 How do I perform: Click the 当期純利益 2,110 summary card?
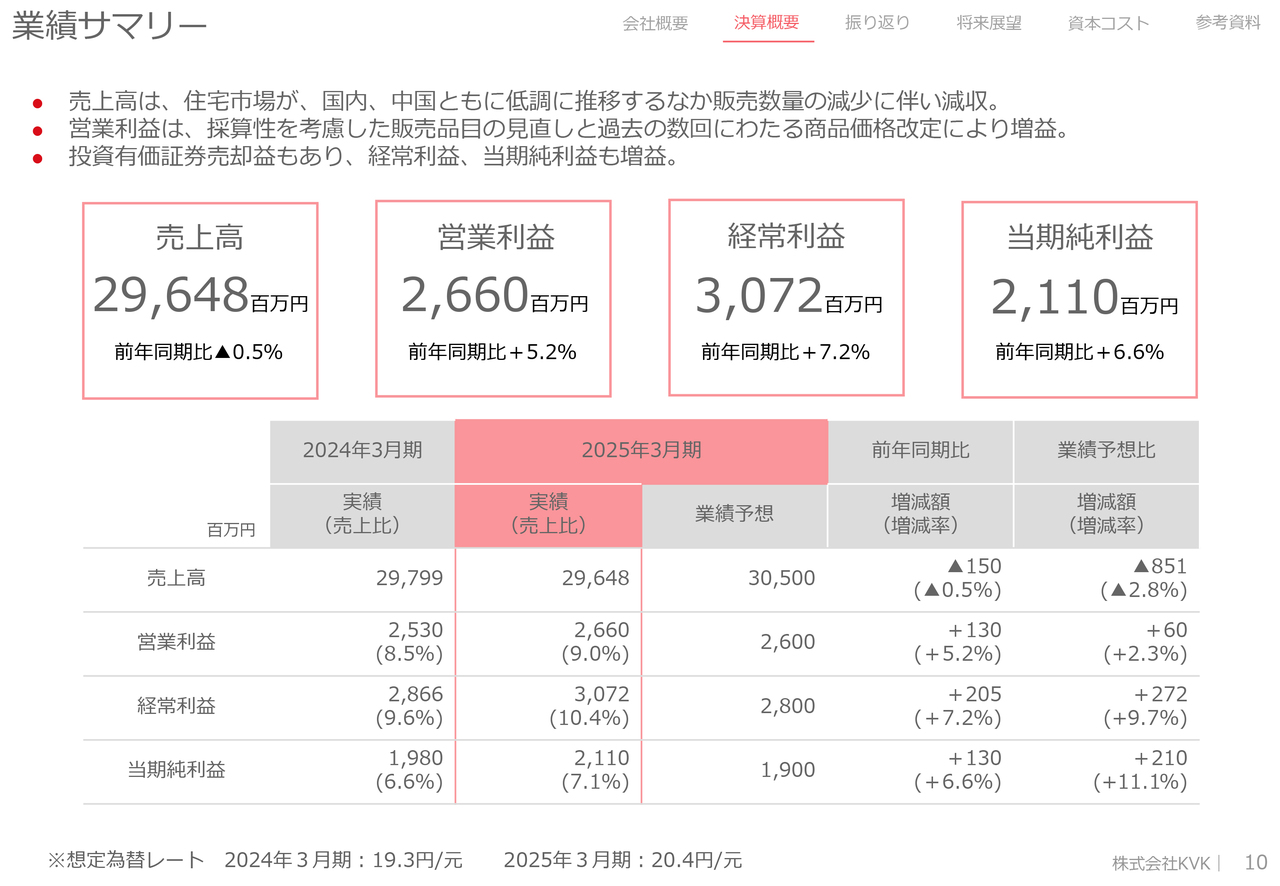(x=1079, y=299)
